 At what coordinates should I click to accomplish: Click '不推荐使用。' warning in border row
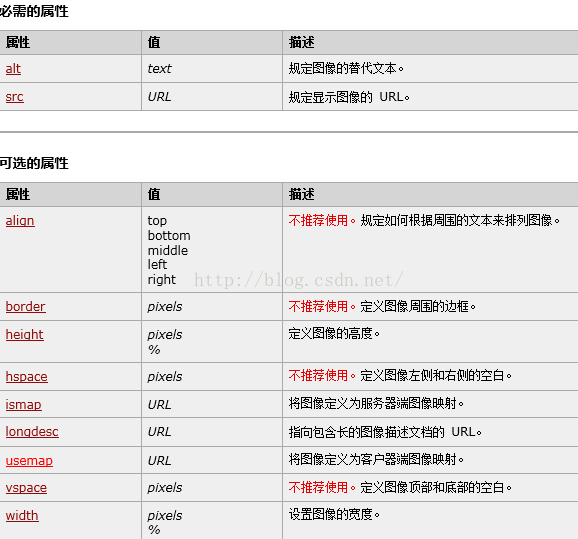tap(322, 306)
